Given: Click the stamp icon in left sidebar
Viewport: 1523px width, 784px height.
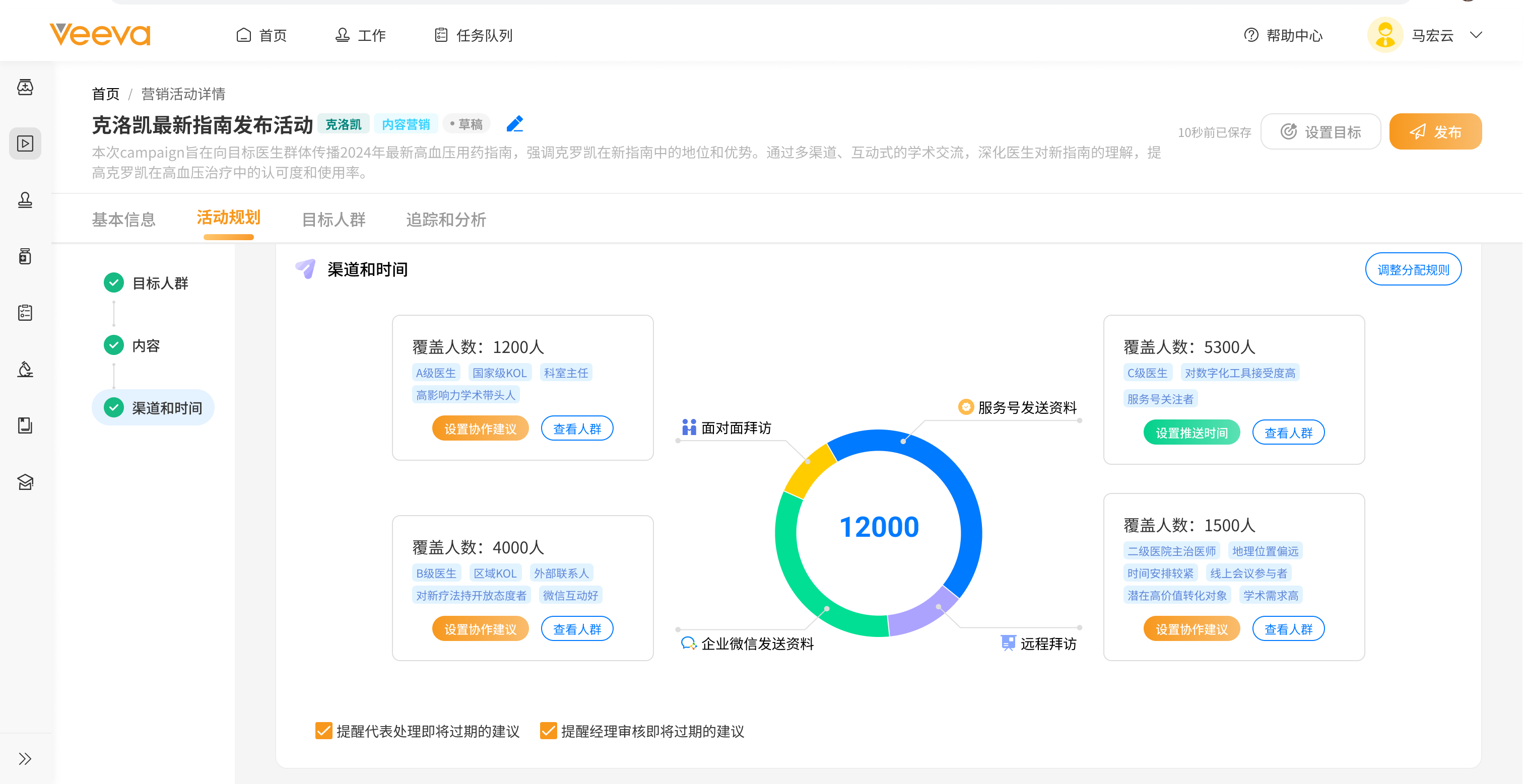Looking at the screenshot, I should pos(25,200).
